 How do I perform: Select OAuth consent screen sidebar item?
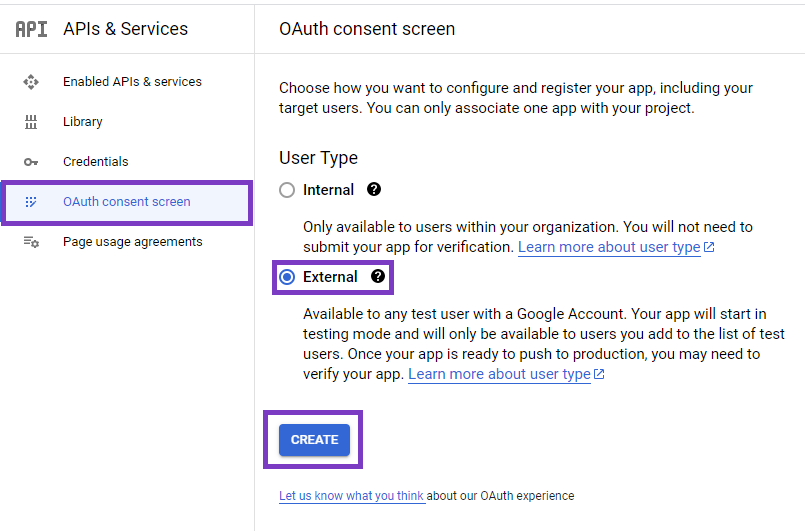(x=127, y=202)
